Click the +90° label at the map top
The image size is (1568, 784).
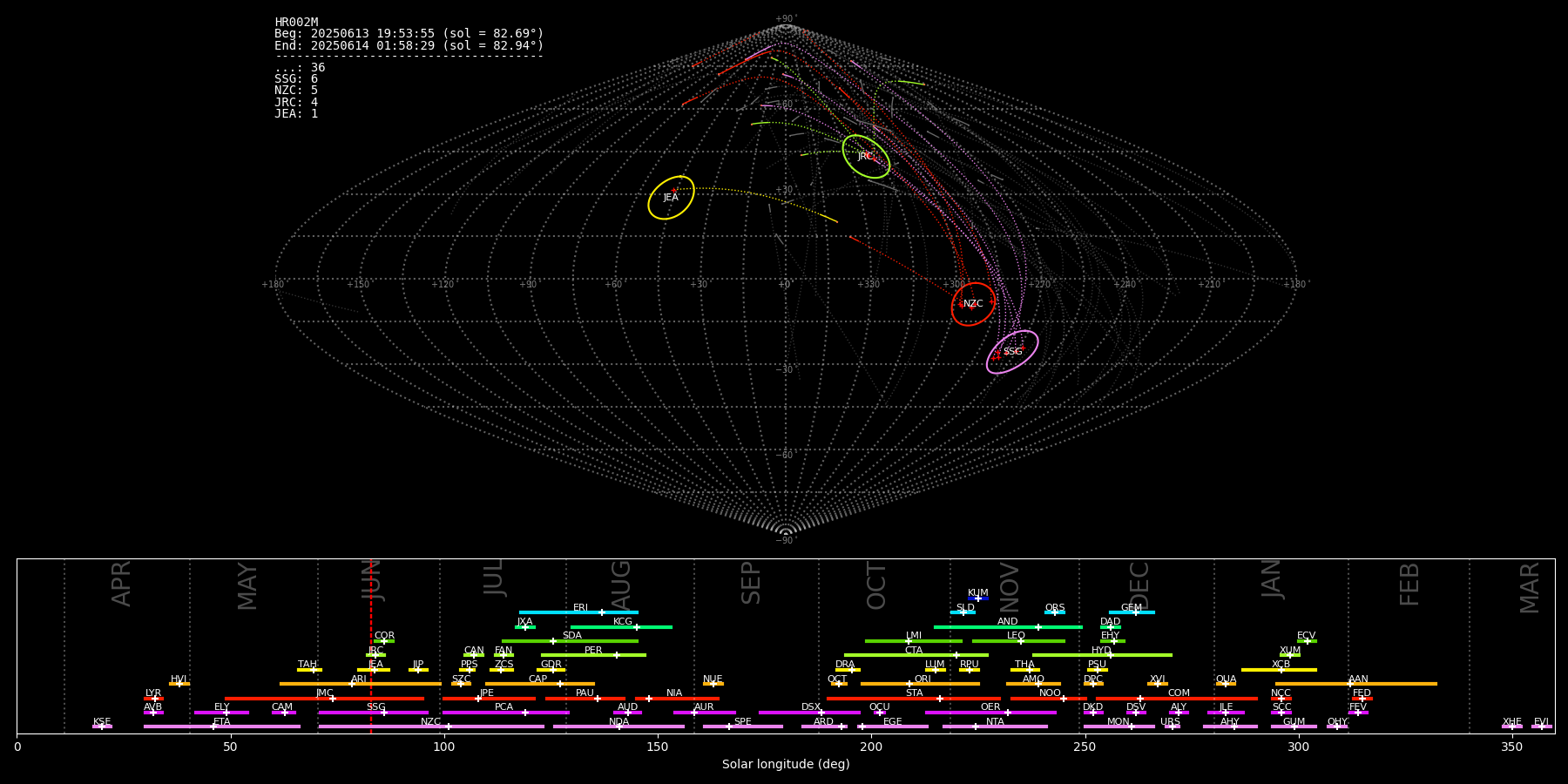(785, 19)
